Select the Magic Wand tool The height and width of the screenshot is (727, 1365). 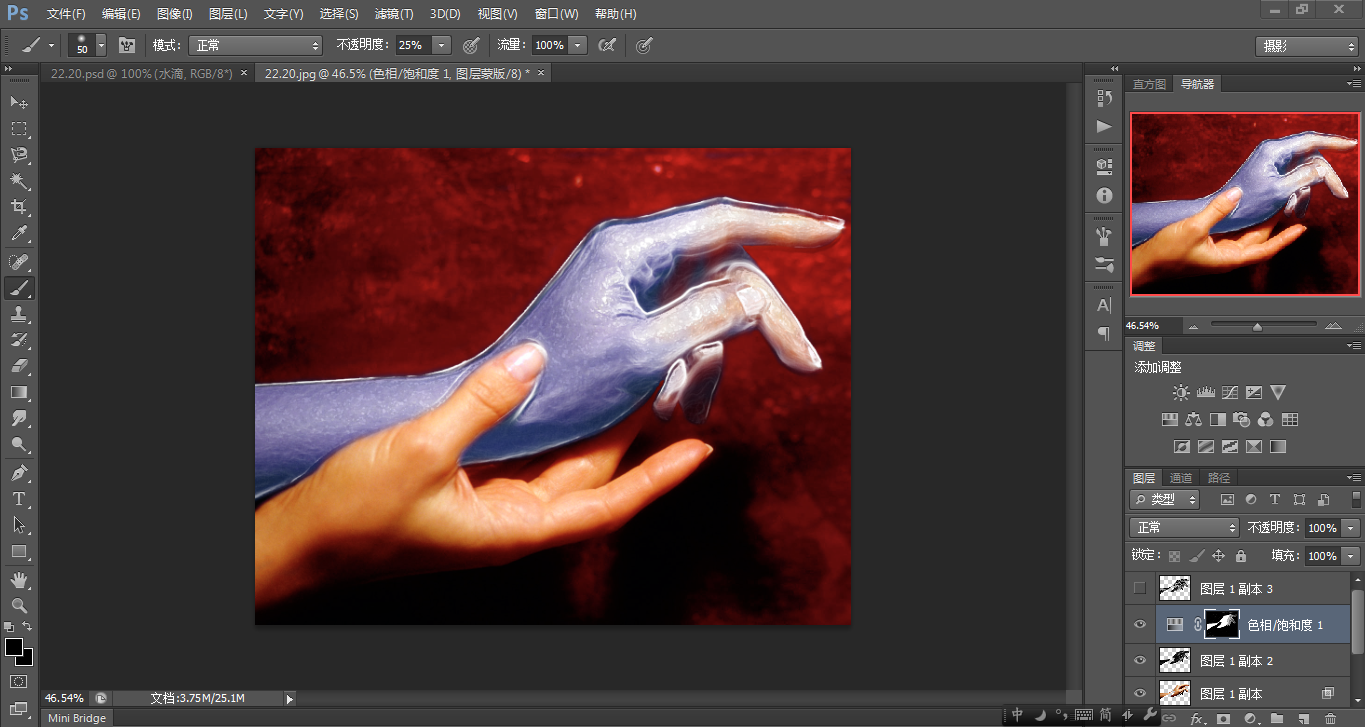[19, 181]
